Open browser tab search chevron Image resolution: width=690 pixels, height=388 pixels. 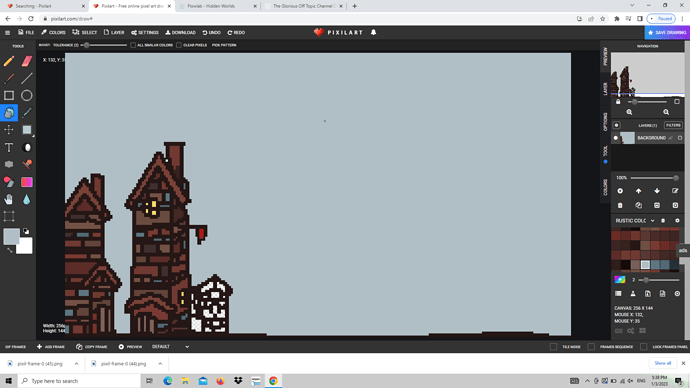click(632, 6)
